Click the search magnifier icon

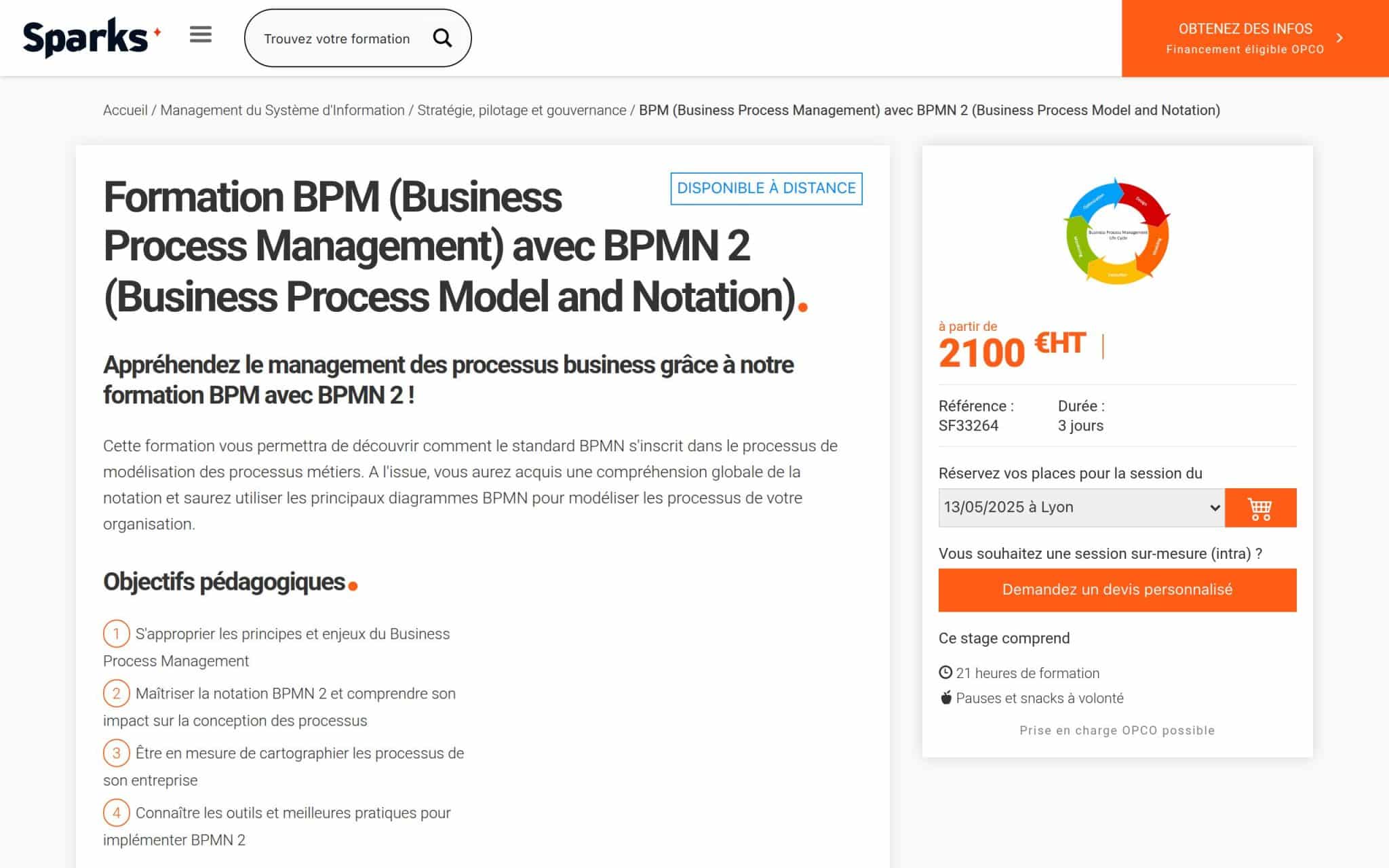[x=442, y=38]
